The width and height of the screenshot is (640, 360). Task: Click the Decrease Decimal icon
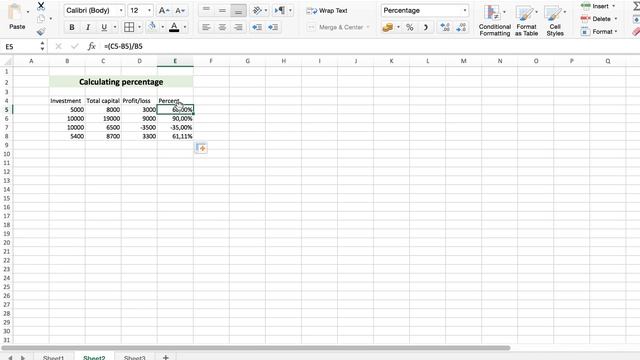click(461, 27)
